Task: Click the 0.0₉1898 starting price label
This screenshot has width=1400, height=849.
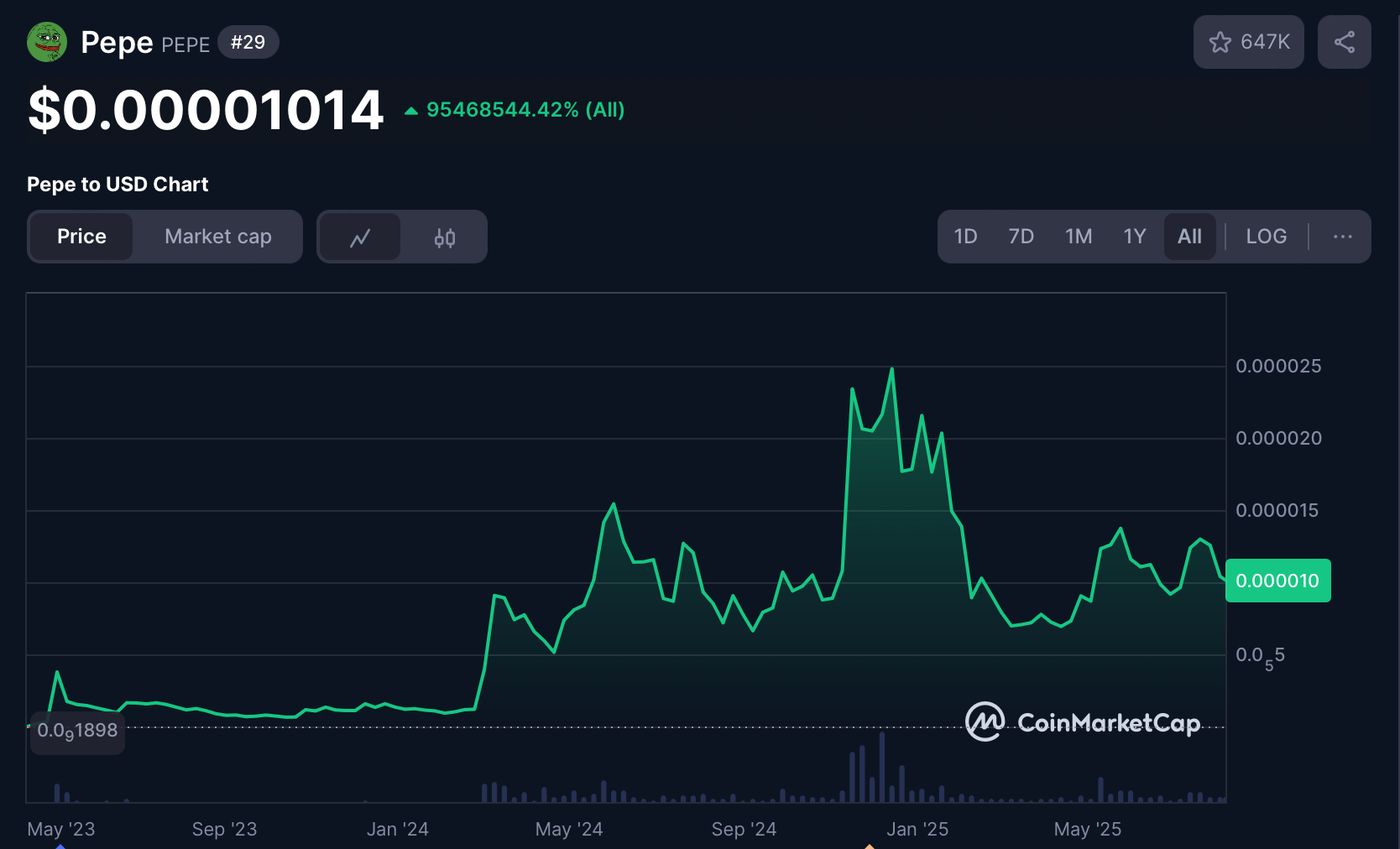Action: pos(77,732)
